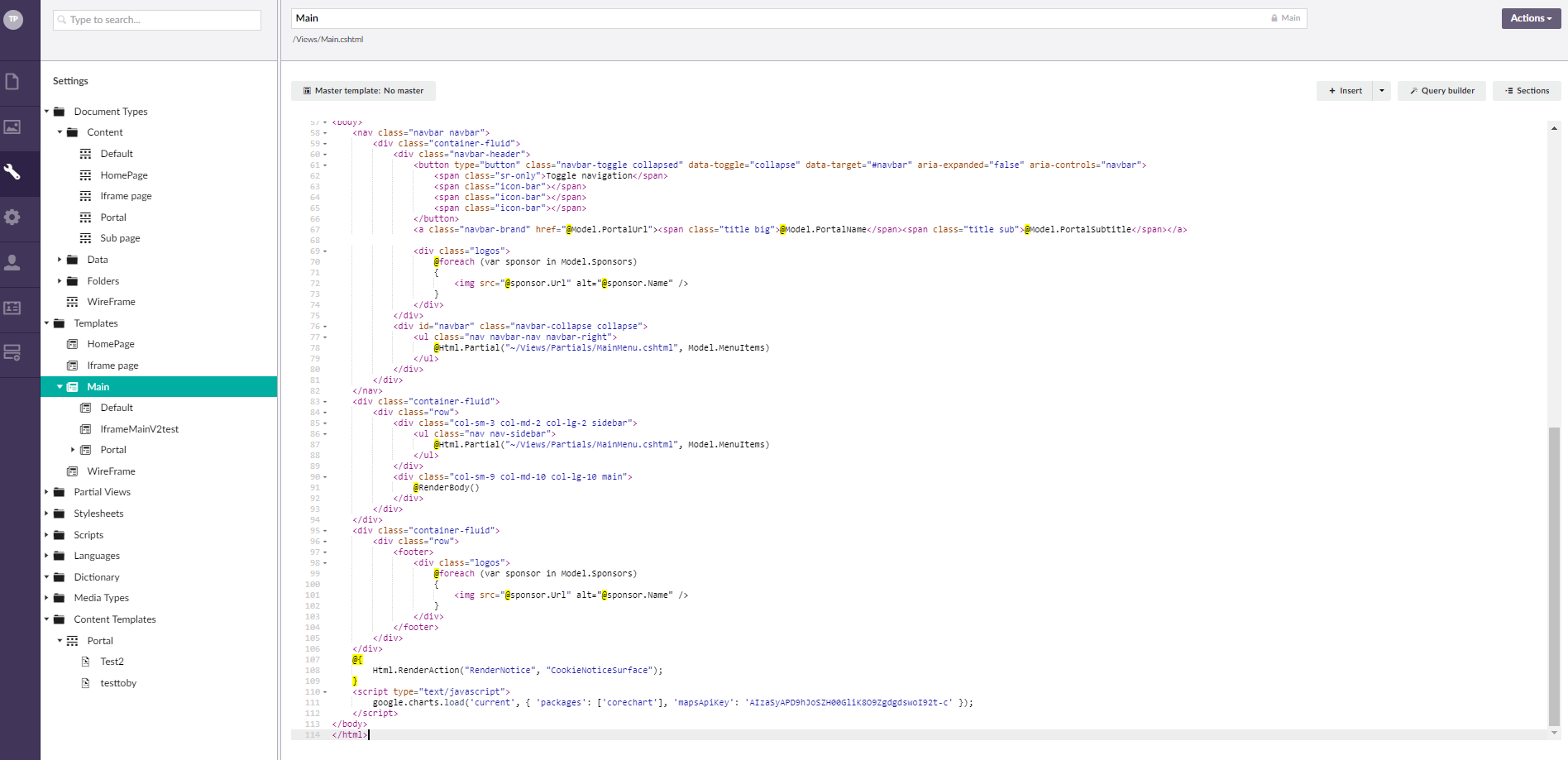Image resolution: width=1568 pixels, height=760 pixels.
Task: Click the editor scrollbar down arrow
Action: tap(1554, 733)
